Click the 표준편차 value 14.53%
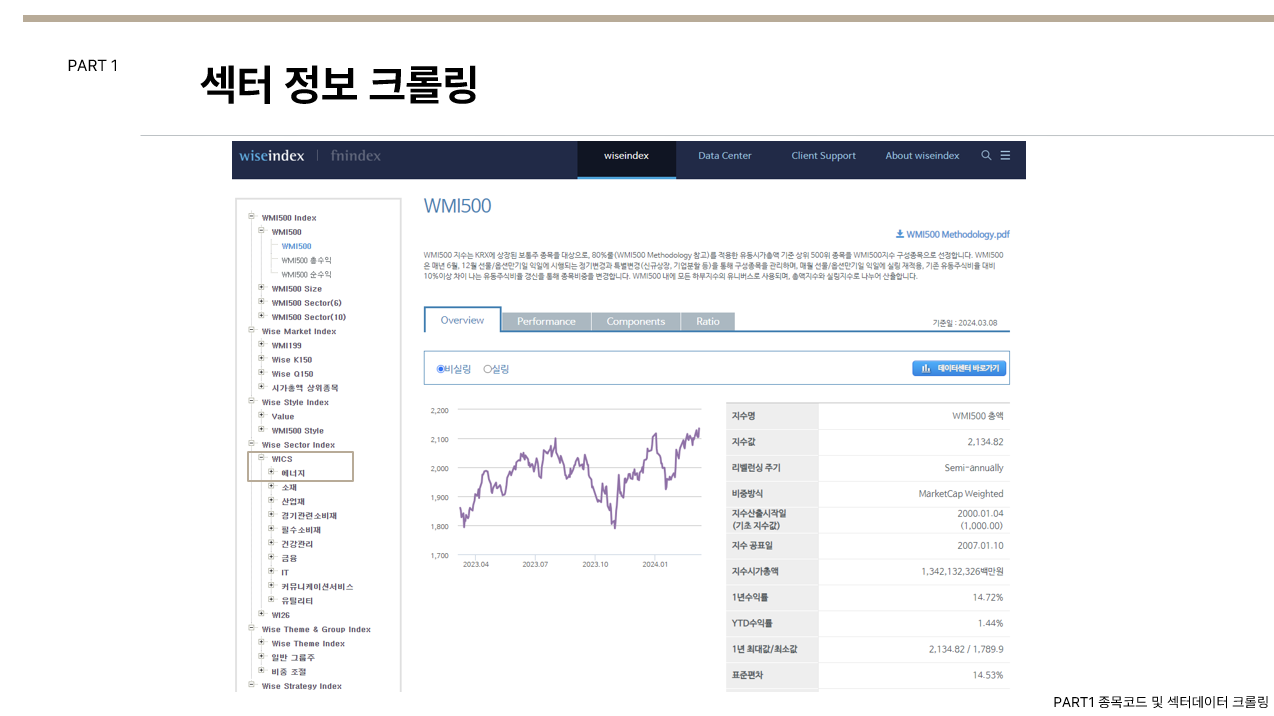 (988, 675)
